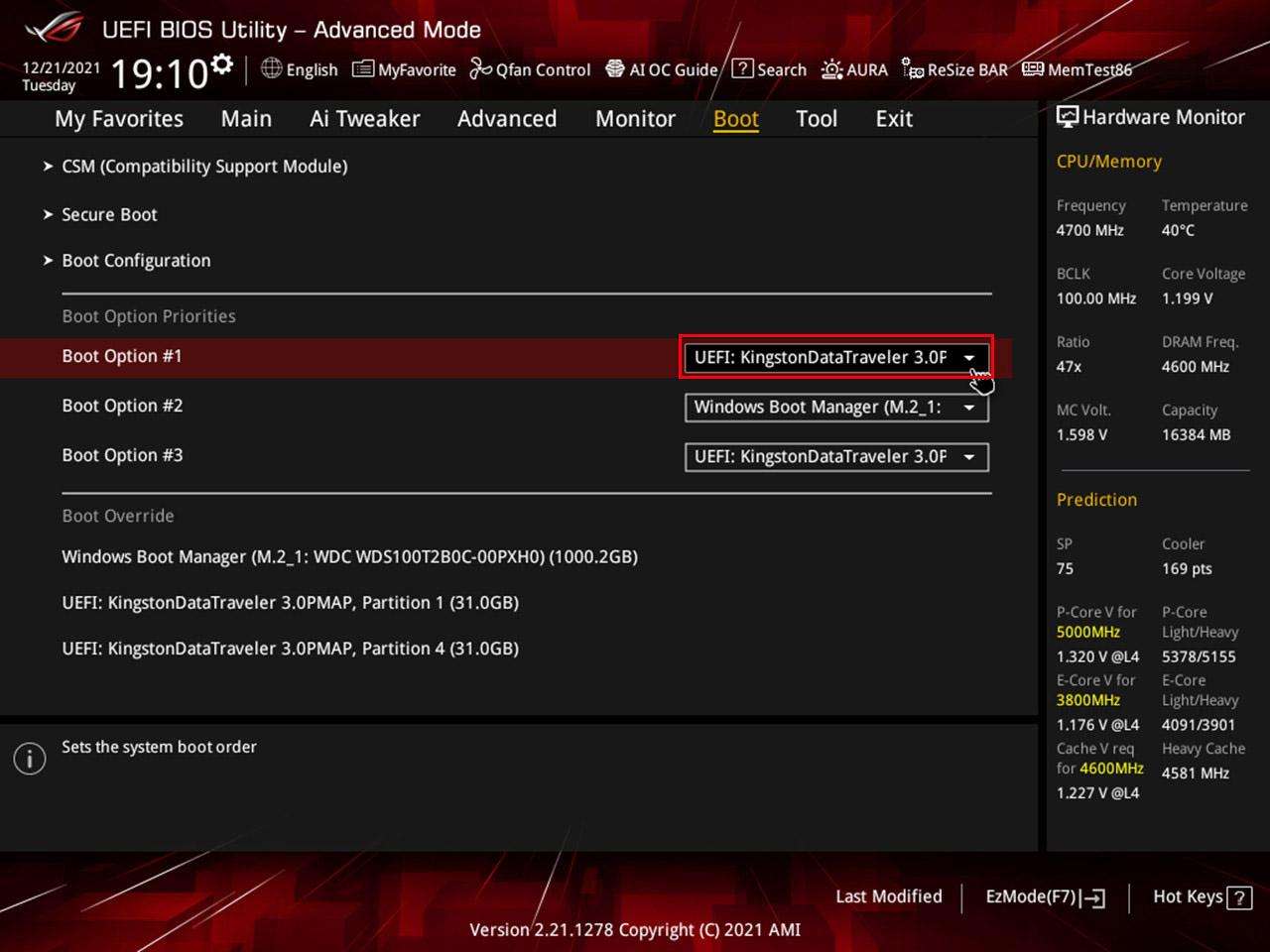
Task: Open AURA lighting settings
Action: tap(854, 69)
